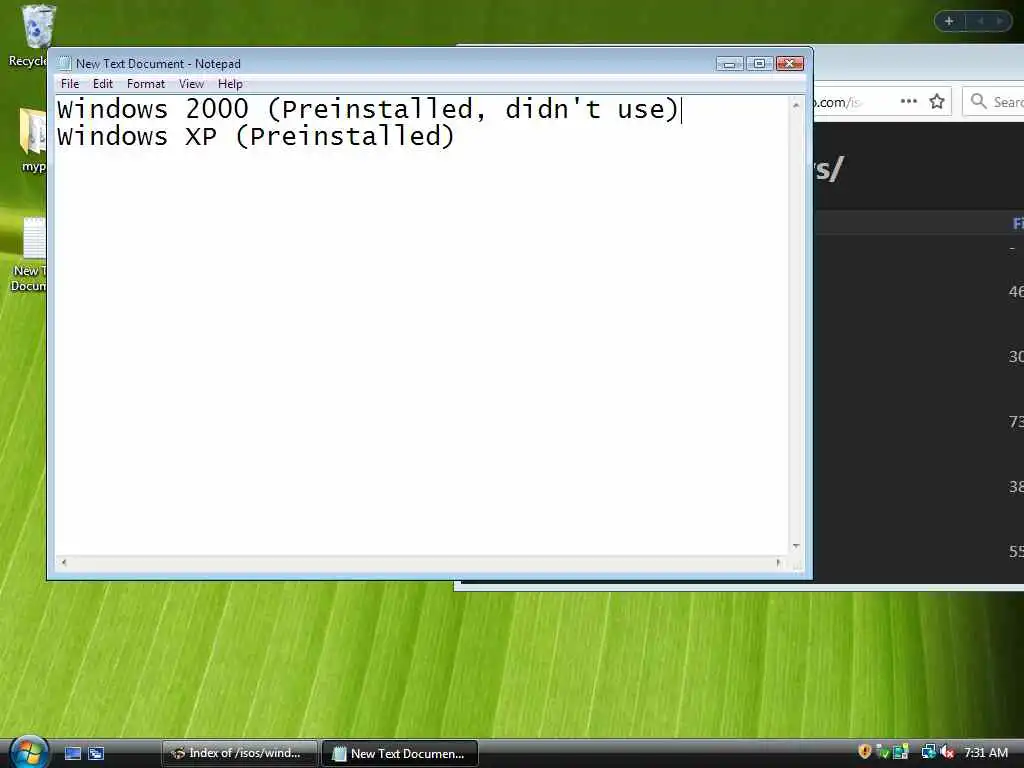
Task: Minimize the Notepad window
Action: (x=729, y=63)
